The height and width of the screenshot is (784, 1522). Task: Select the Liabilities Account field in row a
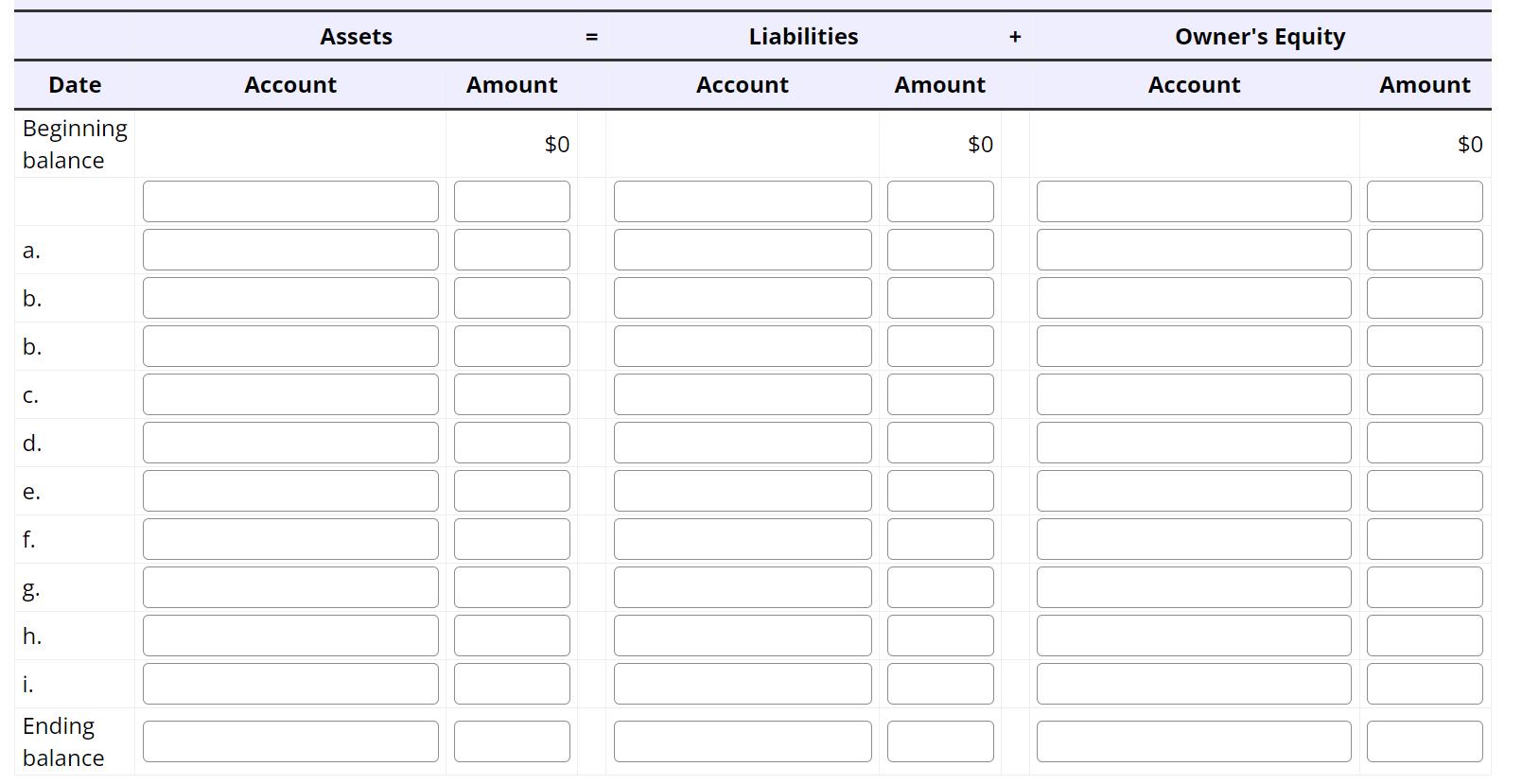(x=742, y=249)
